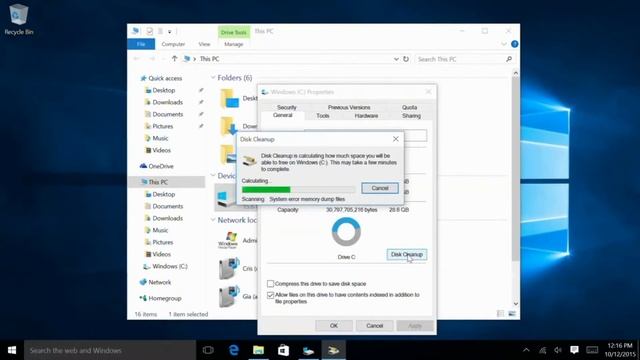Open the Recycle Bin desktop icon
This screenshot has height=360, width=640.
tap(18, 19)
